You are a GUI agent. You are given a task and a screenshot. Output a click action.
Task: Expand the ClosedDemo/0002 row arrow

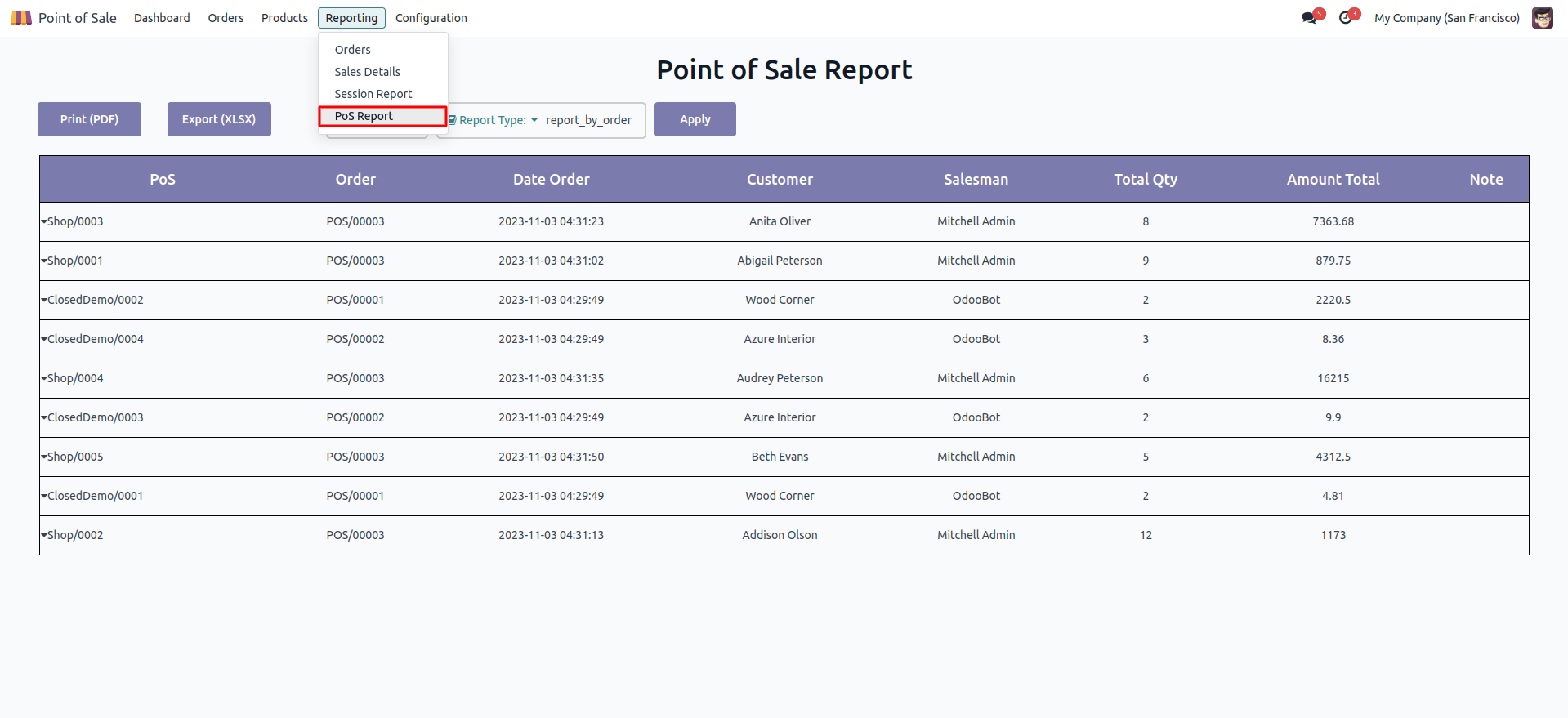click(x=44, y=300)
